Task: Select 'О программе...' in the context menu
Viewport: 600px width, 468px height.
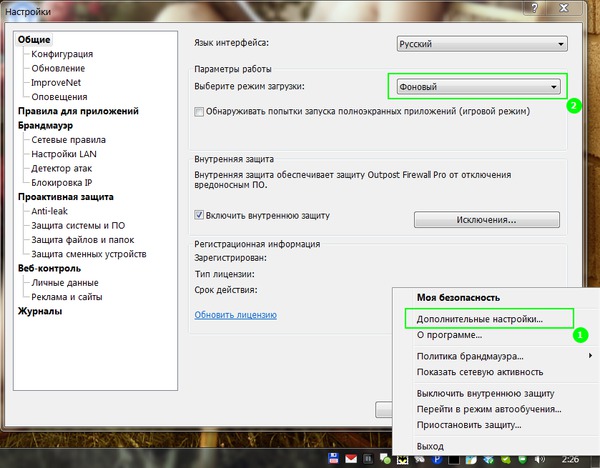Action: pyautogui.click(x=449, y=335)
